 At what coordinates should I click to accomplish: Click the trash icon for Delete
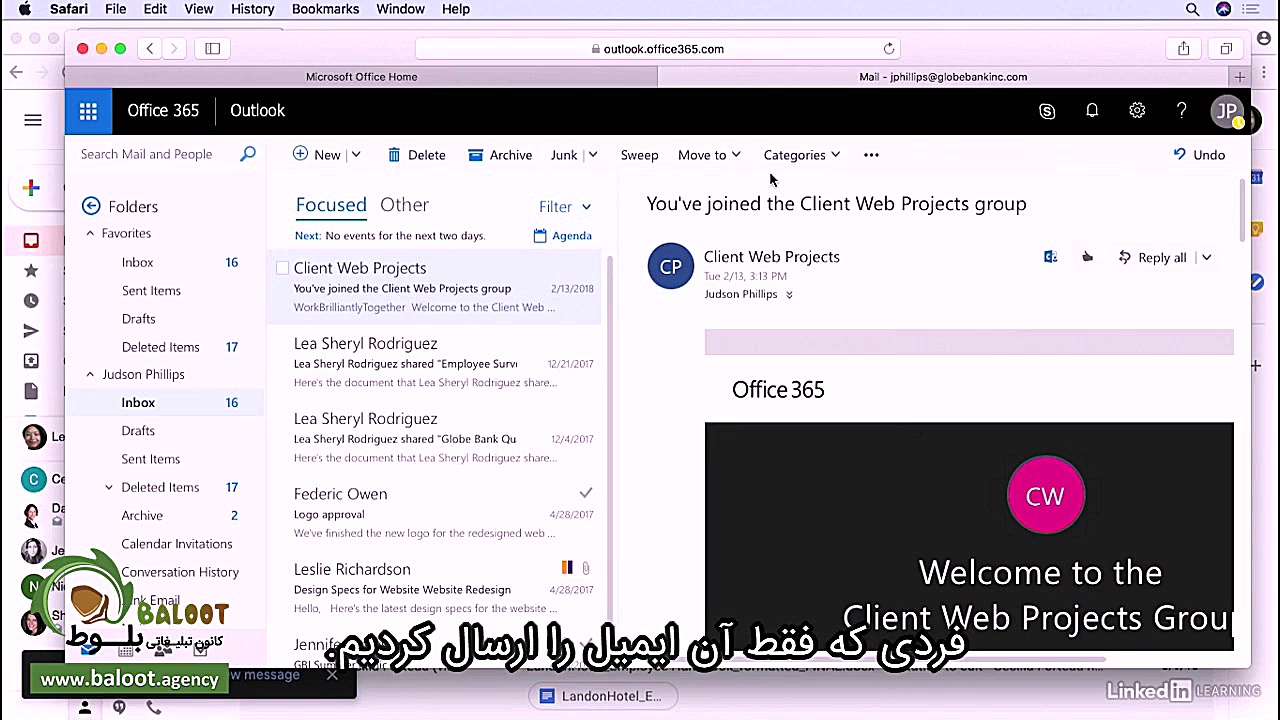pos(394,155)
